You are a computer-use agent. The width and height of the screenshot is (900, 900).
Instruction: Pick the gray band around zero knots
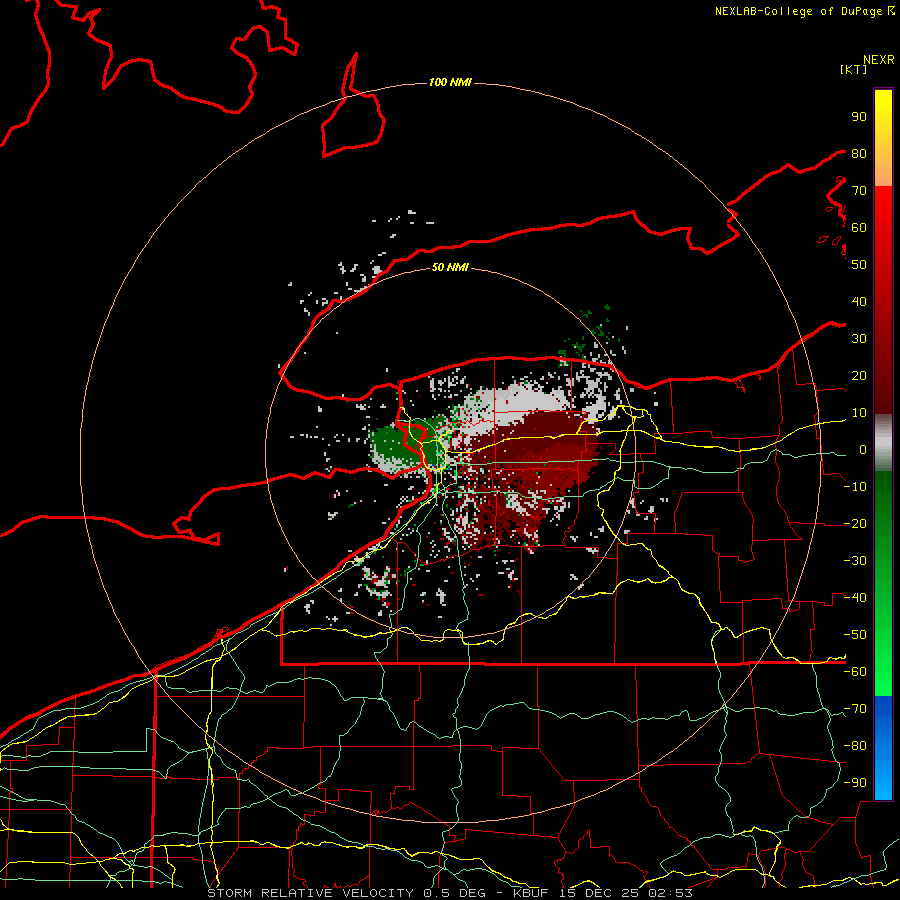[x=883, y=442]
